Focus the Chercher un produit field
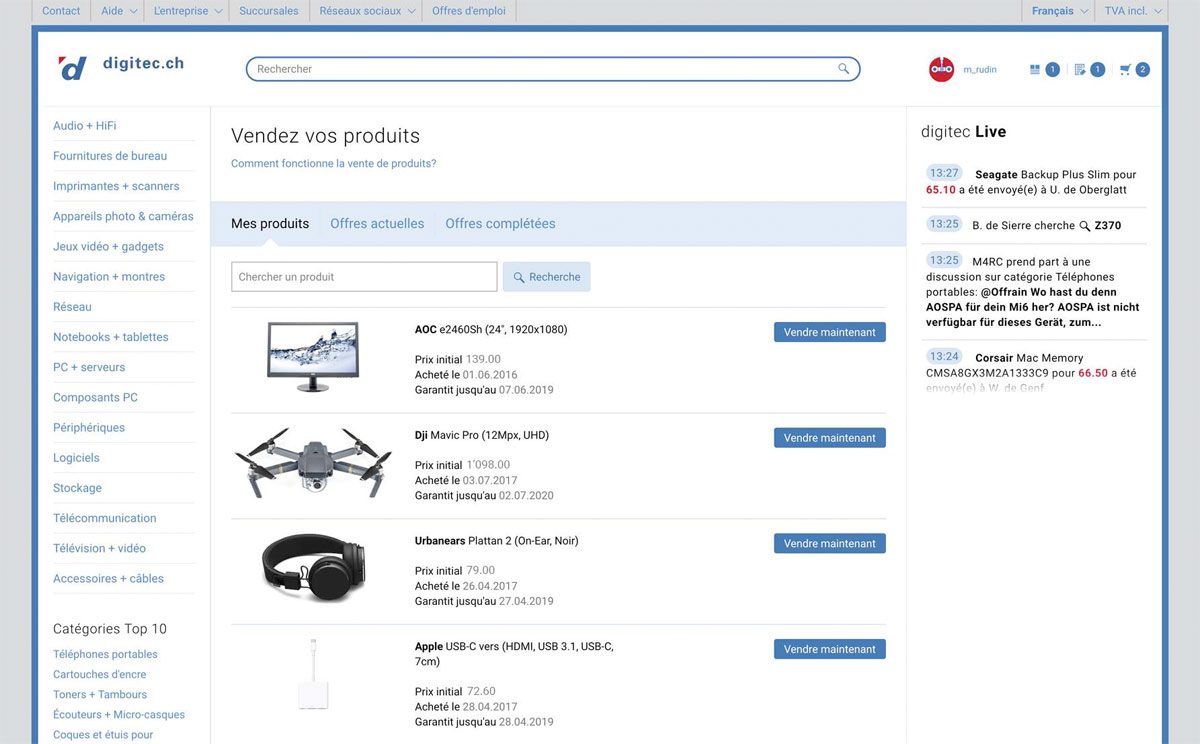The height and width of the screenshot is (744, 1200). pos(364,277)
